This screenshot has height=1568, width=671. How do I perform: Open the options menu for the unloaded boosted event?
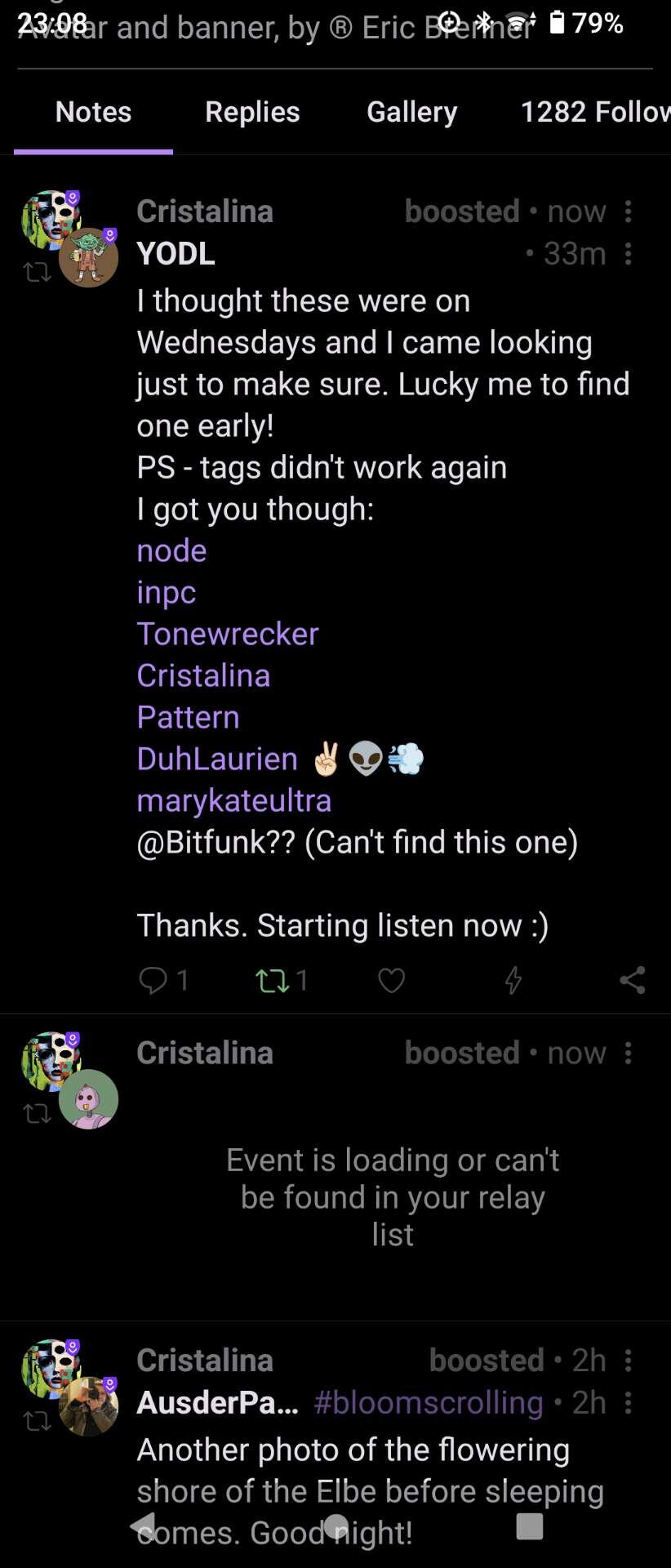(628, 1053)
